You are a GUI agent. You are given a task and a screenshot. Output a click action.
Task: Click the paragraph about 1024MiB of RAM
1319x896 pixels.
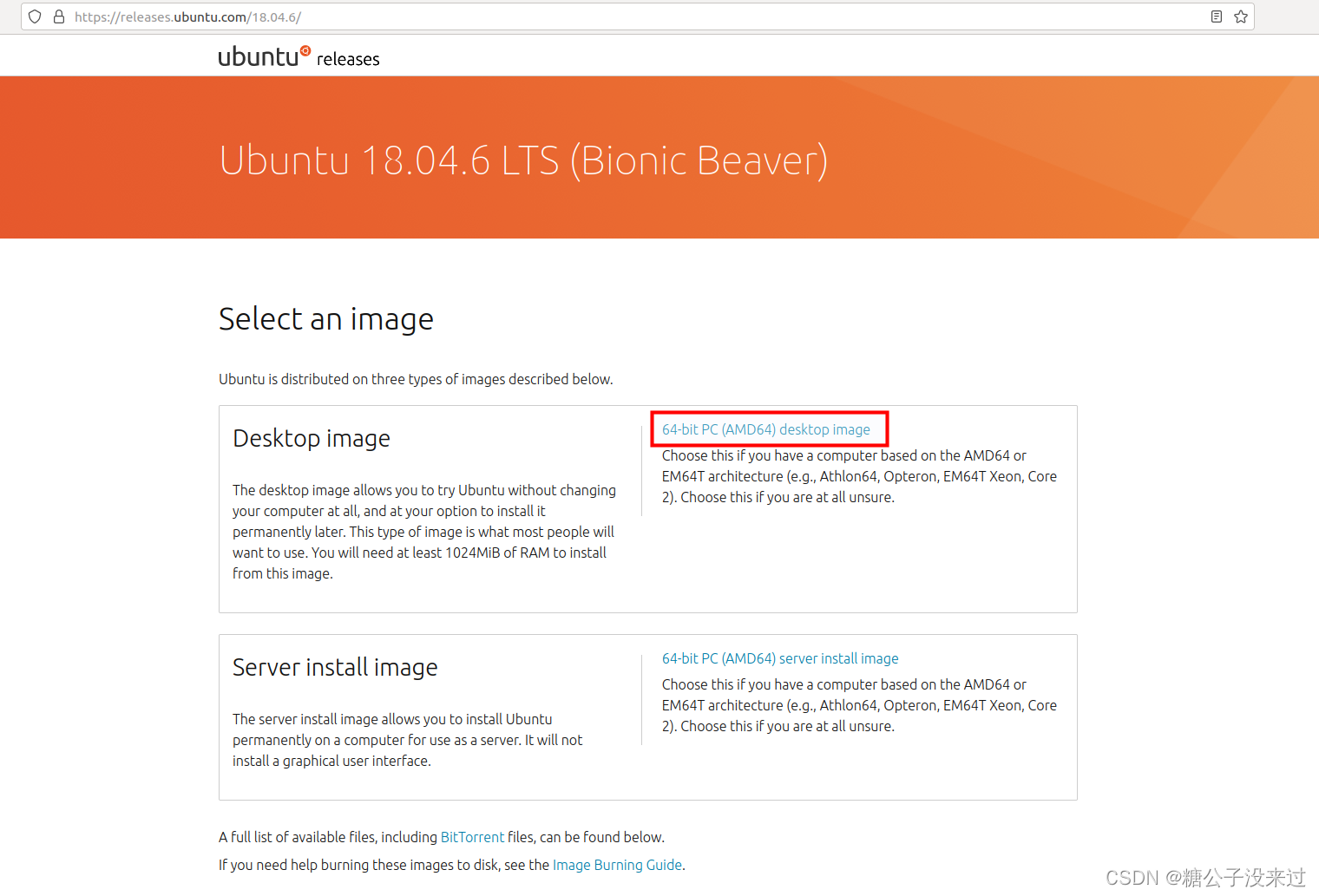click(423, 532)
